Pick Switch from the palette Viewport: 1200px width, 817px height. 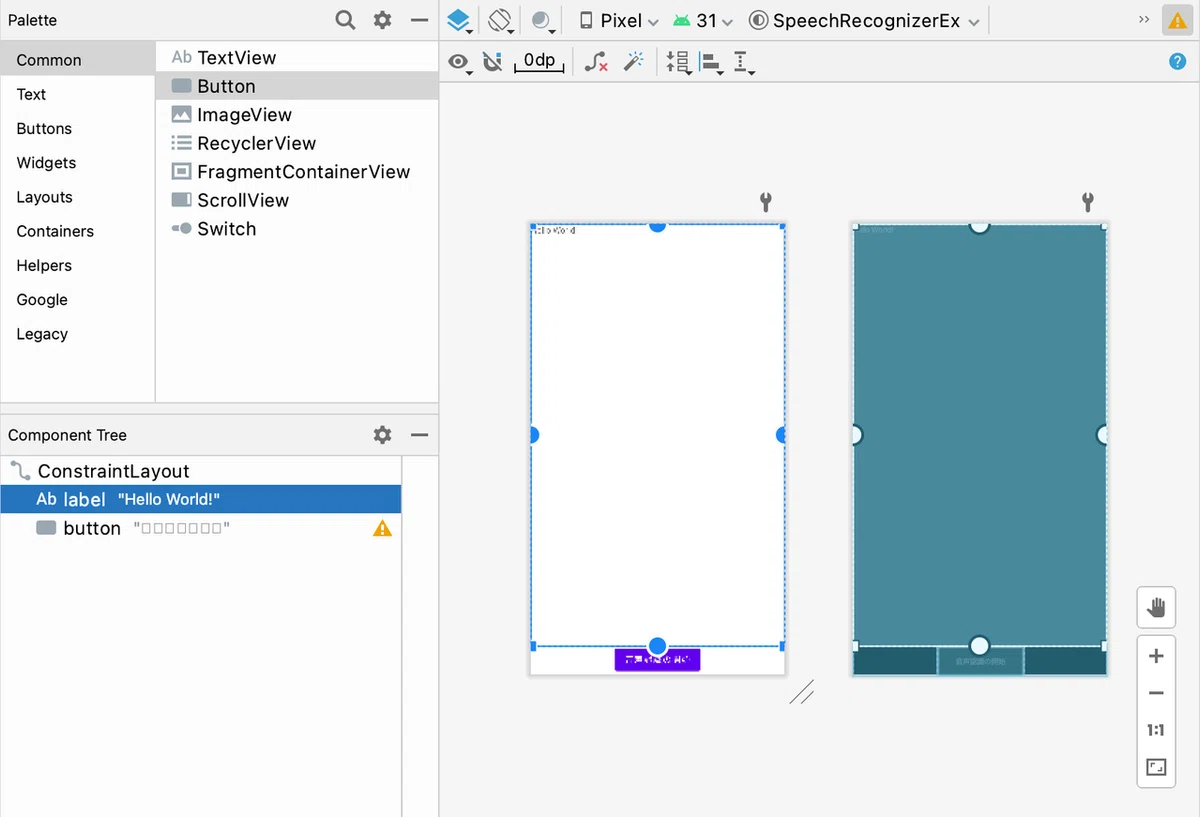(x=297, y=229)
